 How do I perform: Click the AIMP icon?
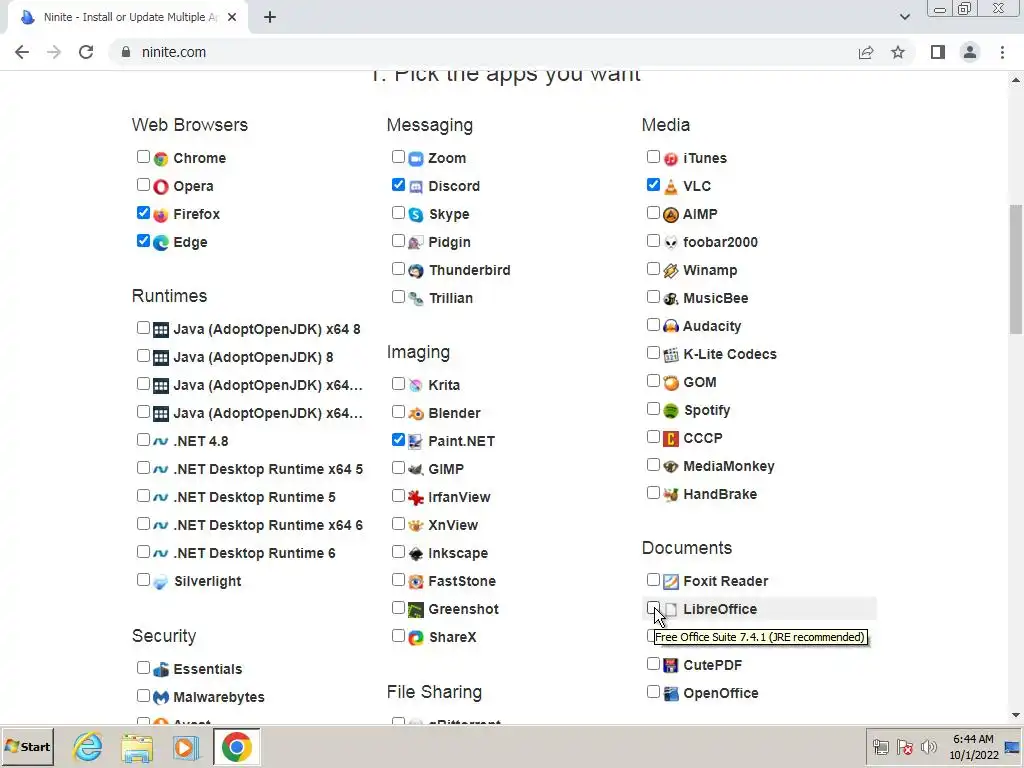click(671, 215)
